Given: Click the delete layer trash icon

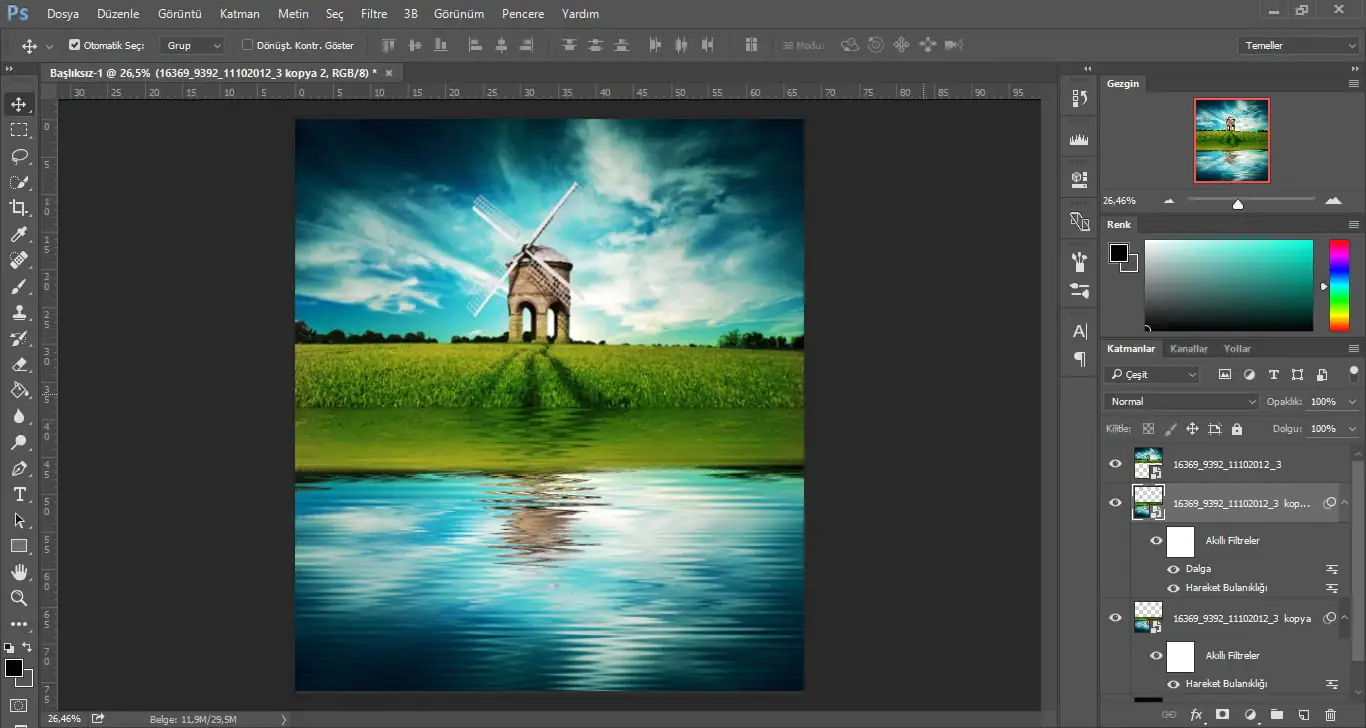Looking at the screenshot, I should (x=1330, y=715).
